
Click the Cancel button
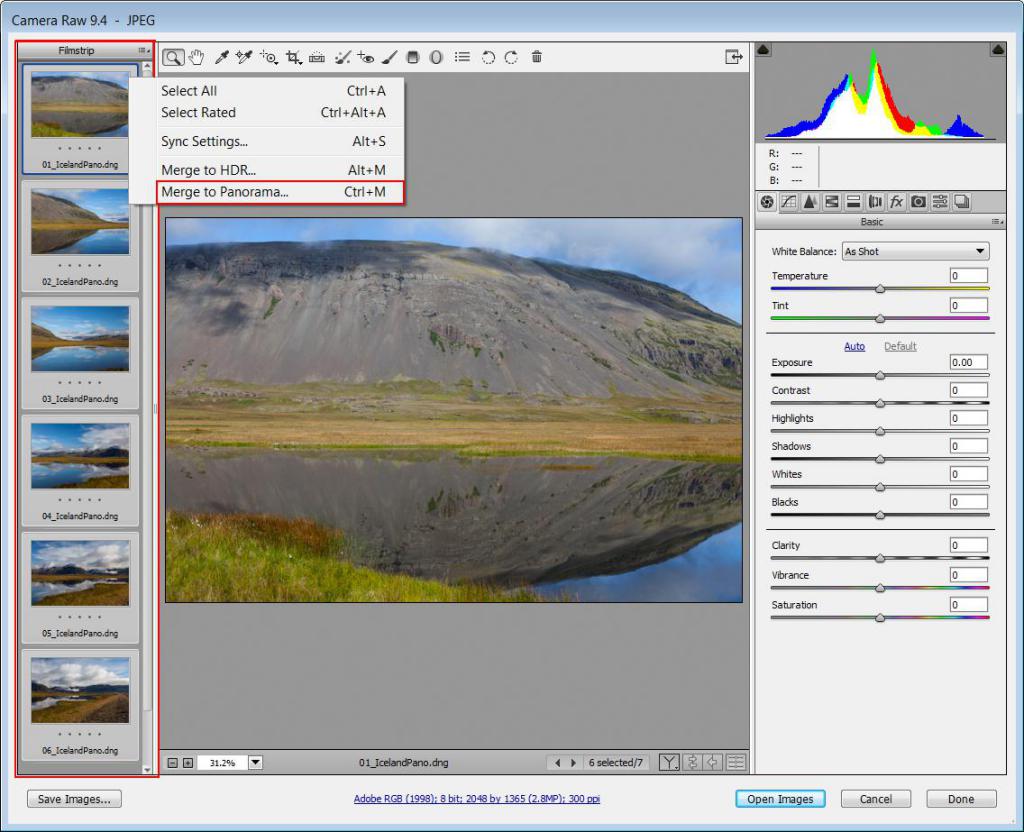(x=875, y=799)
